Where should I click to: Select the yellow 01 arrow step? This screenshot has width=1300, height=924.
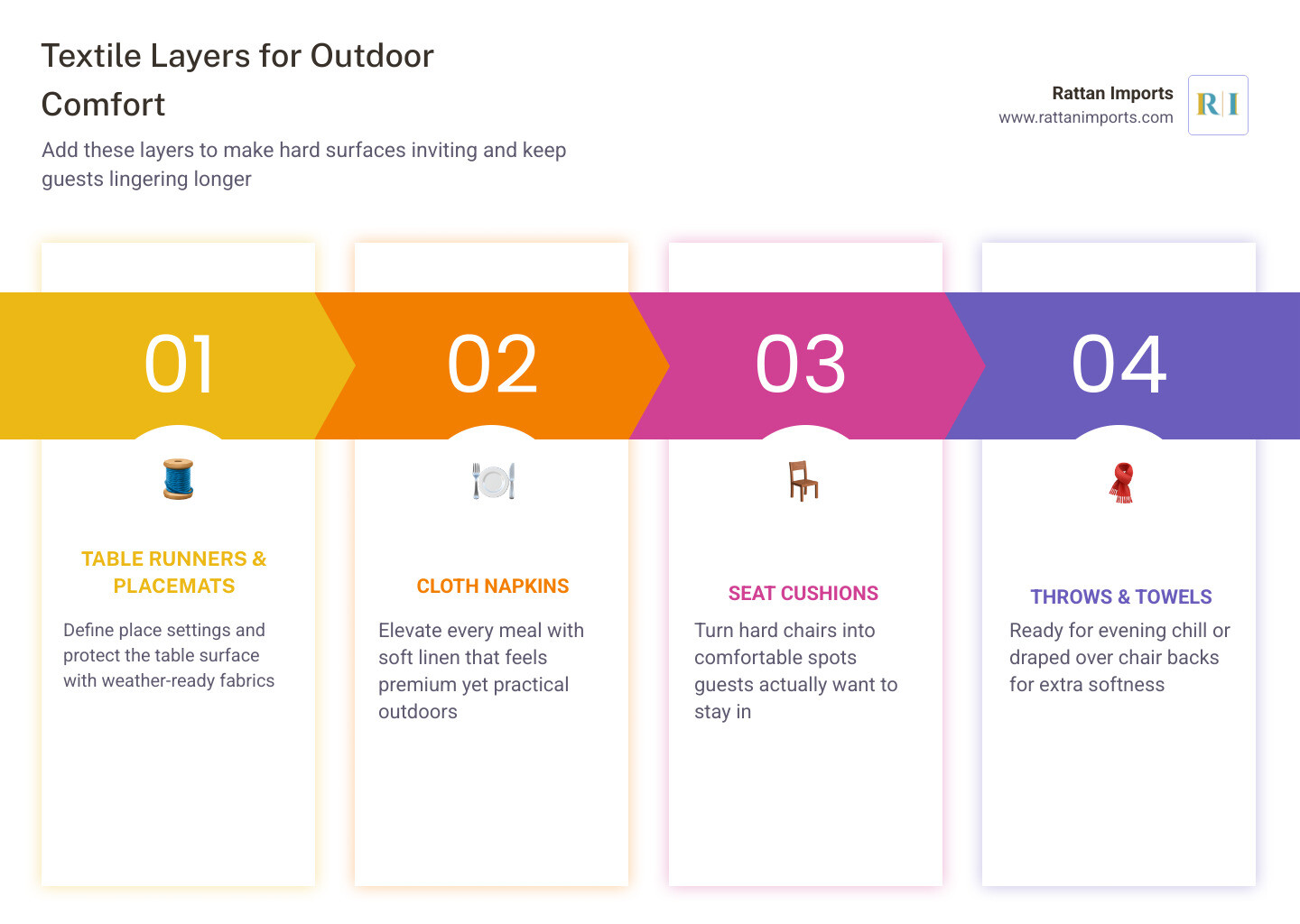[178, 365]
